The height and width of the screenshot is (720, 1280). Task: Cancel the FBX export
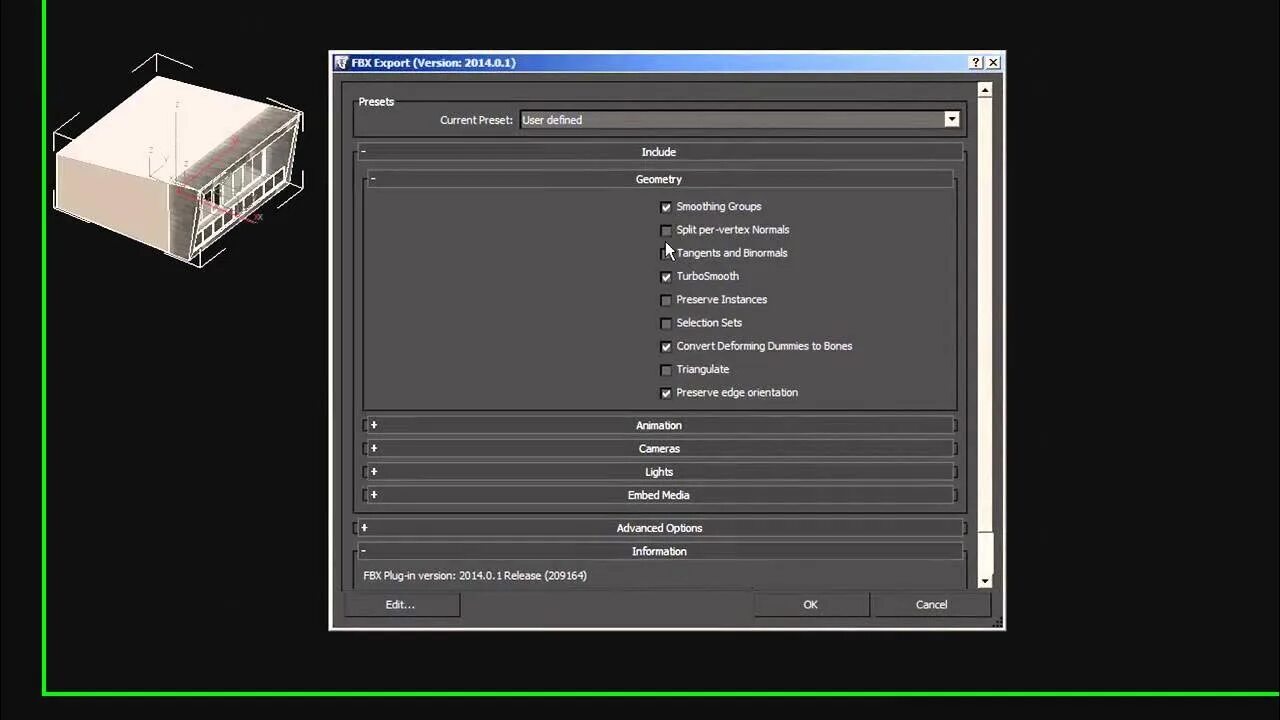coord(931,604)
